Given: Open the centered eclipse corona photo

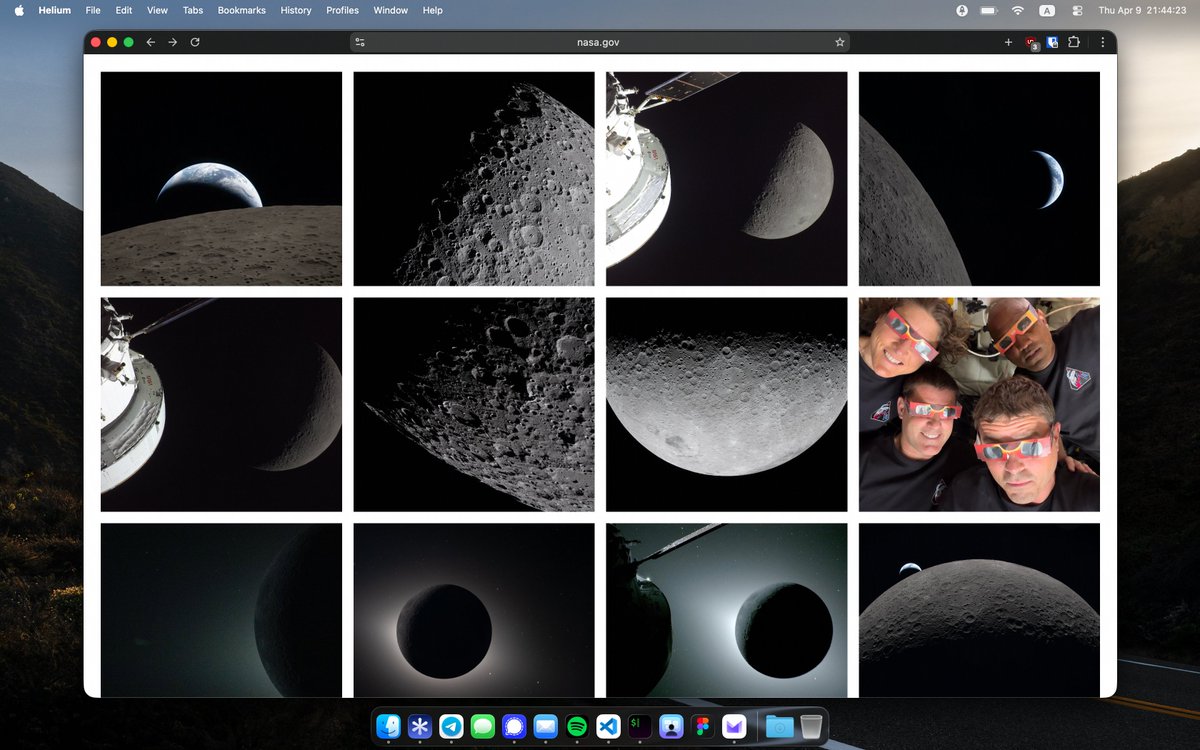Looking at the screenshot, I should (474, 610).
